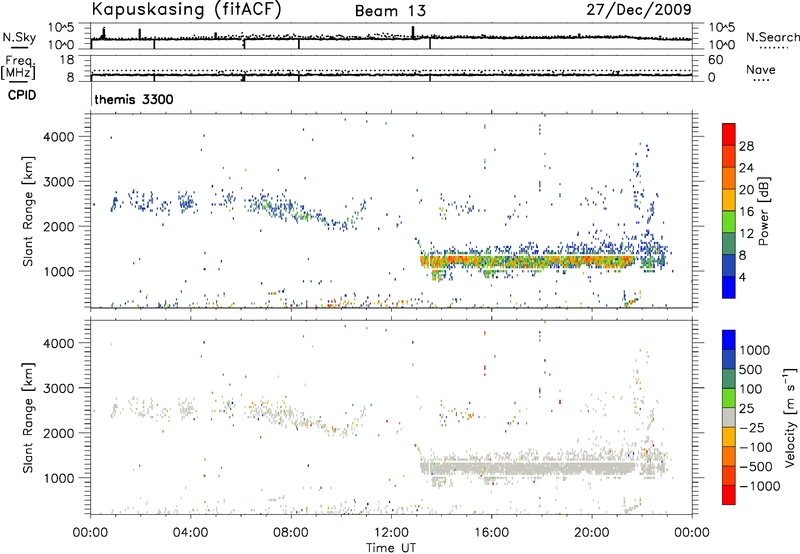Select the Beam 13 label
This screenshot has width=800, height=554.
[x=390, y=11]
